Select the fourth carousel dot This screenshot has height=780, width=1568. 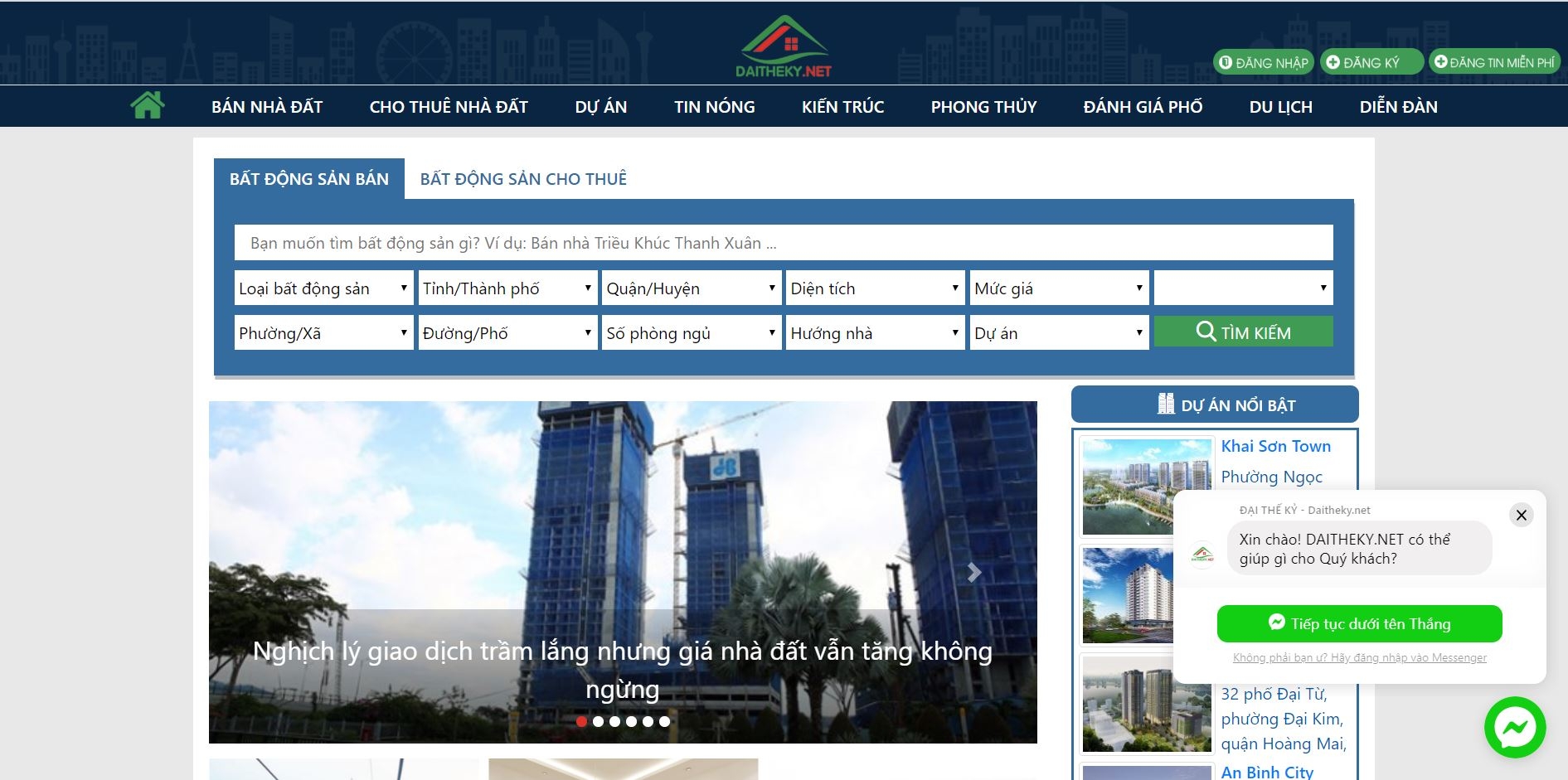point(631,721)
